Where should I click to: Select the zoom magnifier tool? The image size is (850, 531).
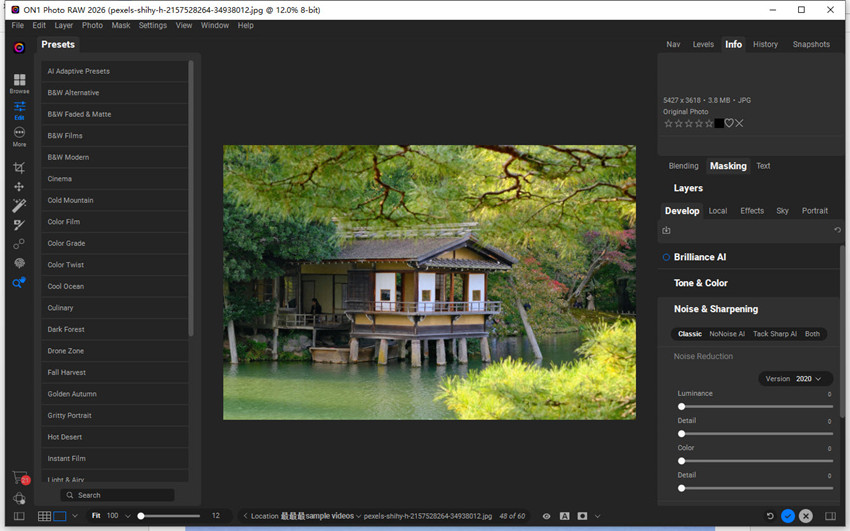[x=19, y=282]
